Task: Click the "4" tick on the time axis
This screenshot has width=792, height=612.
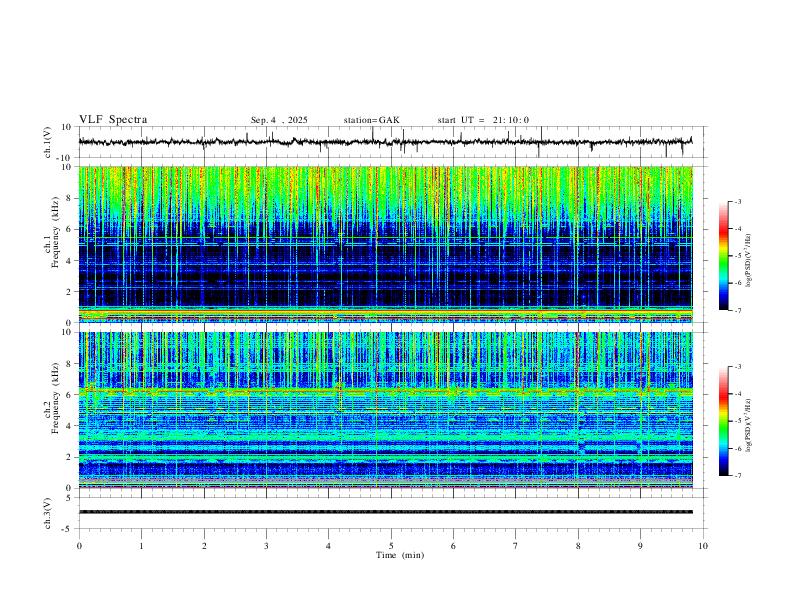Action: pyautogui.click(x=328, y=546)
